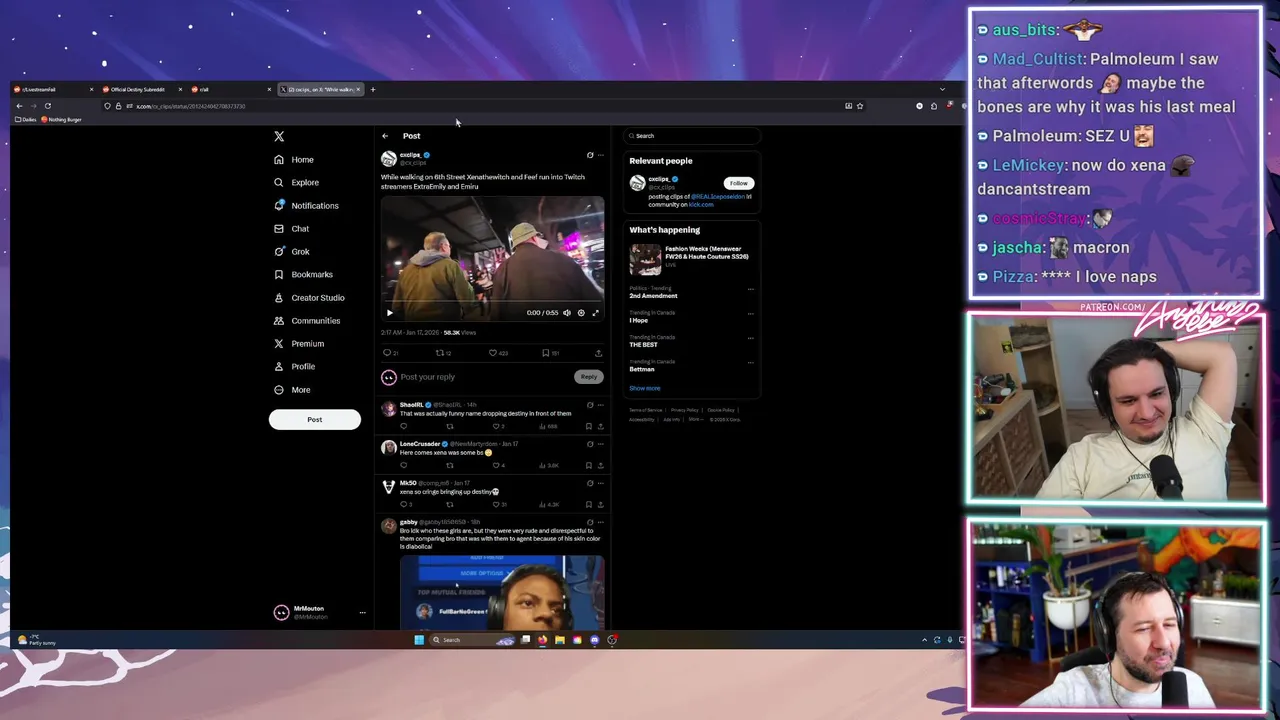
Task: Open options for THE BEST trend
Action: 751,338
